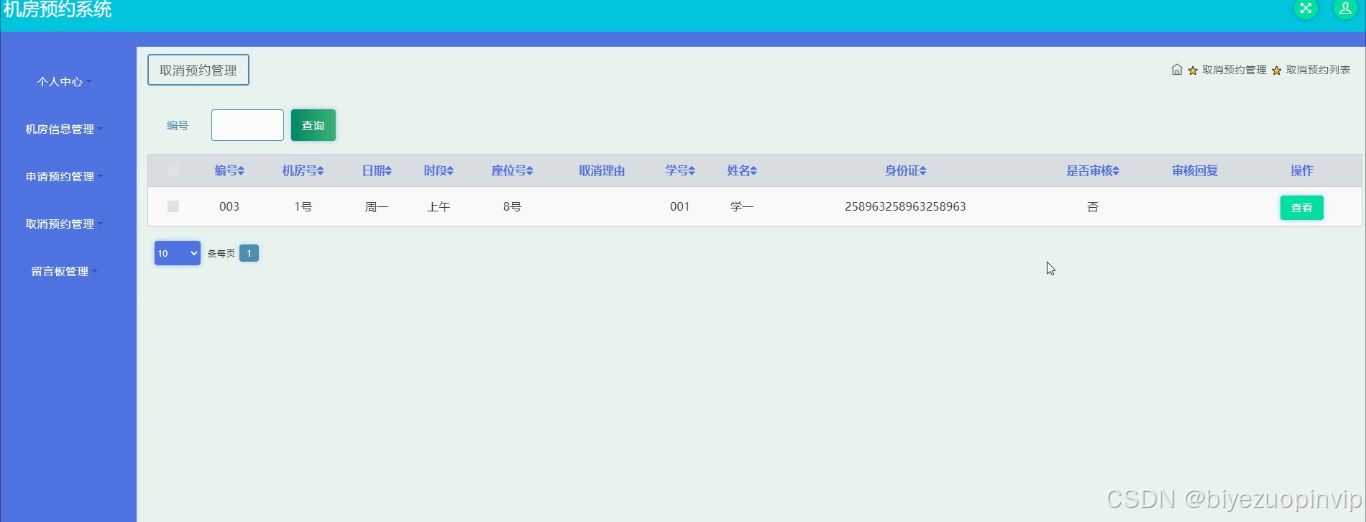Open the 10 per page dropdown
Image resolution: width=1366 pixels, height=522 pixels.
pyautogui.click(x=177, y=253)
